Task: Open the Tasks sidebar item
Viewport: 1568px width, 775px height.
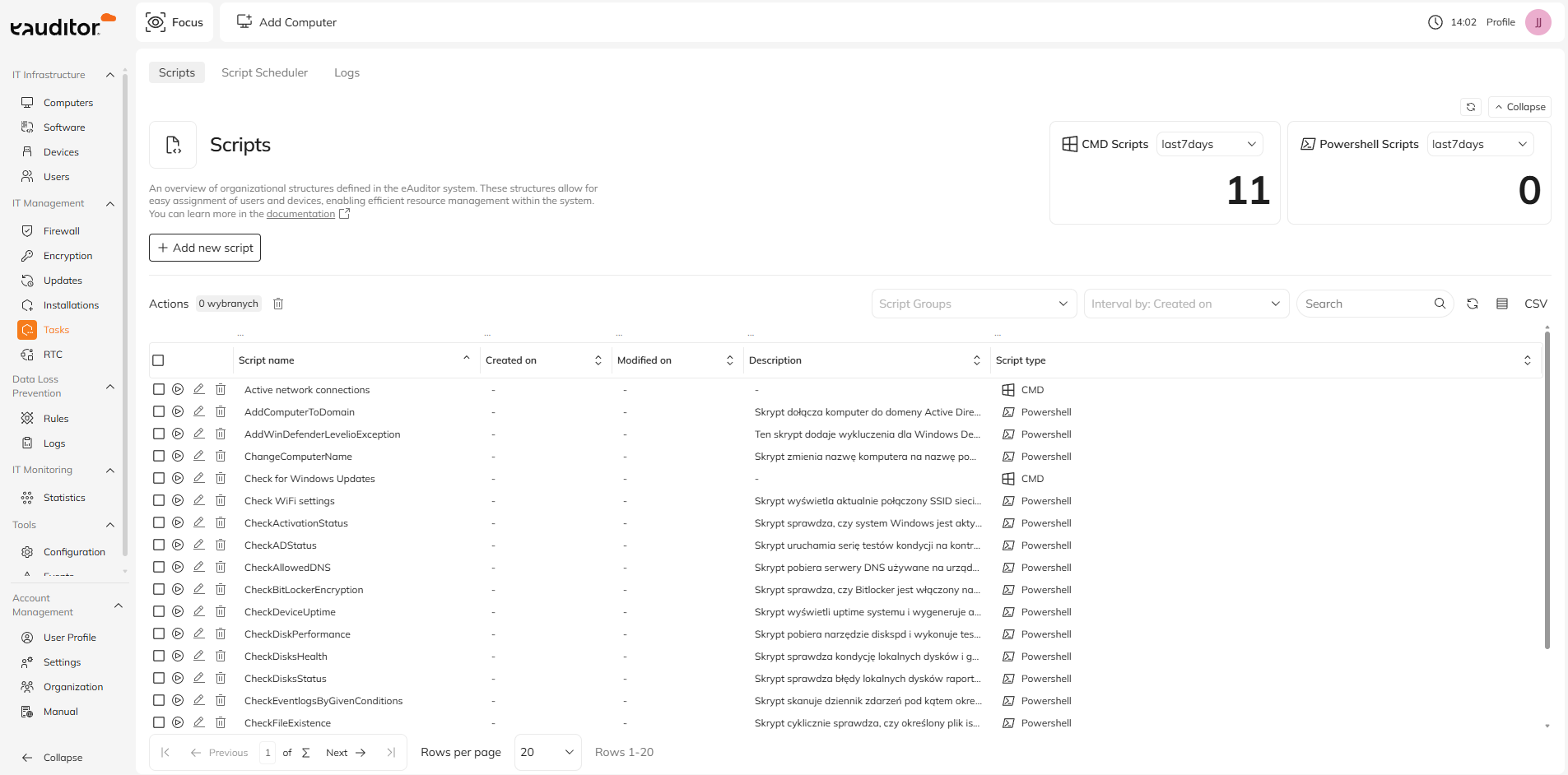Action: pos(56,330)
